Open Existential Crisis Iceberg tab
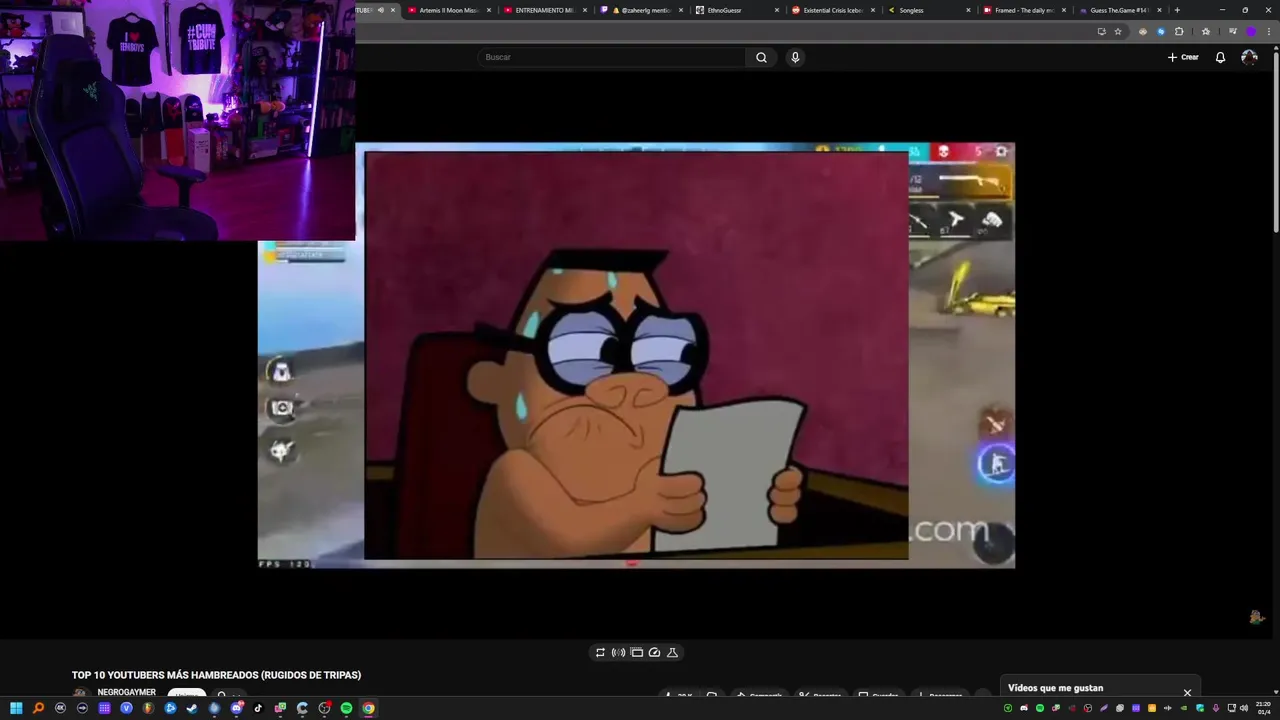Viewport: 1280px width, 720px height. click(x=834, y=10)
